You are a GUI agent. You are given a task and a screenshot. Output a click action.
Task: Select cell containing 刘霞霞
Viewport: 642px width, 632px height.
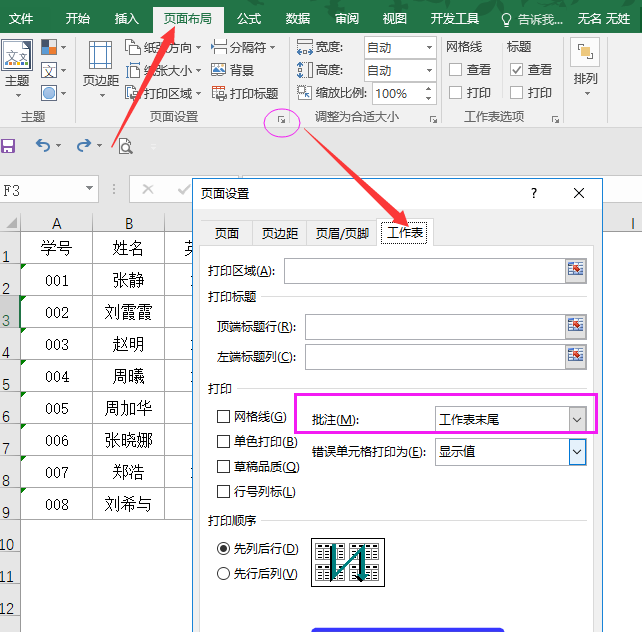(128, 312)
